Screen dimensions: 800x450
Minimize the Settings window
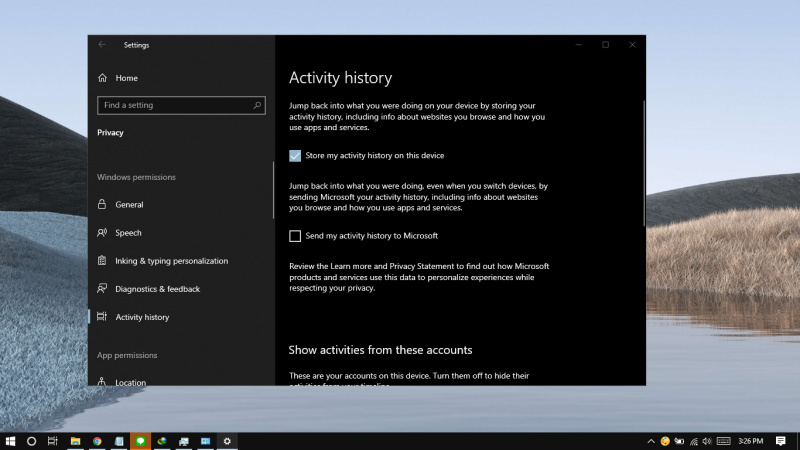click(x=579, y=45)
